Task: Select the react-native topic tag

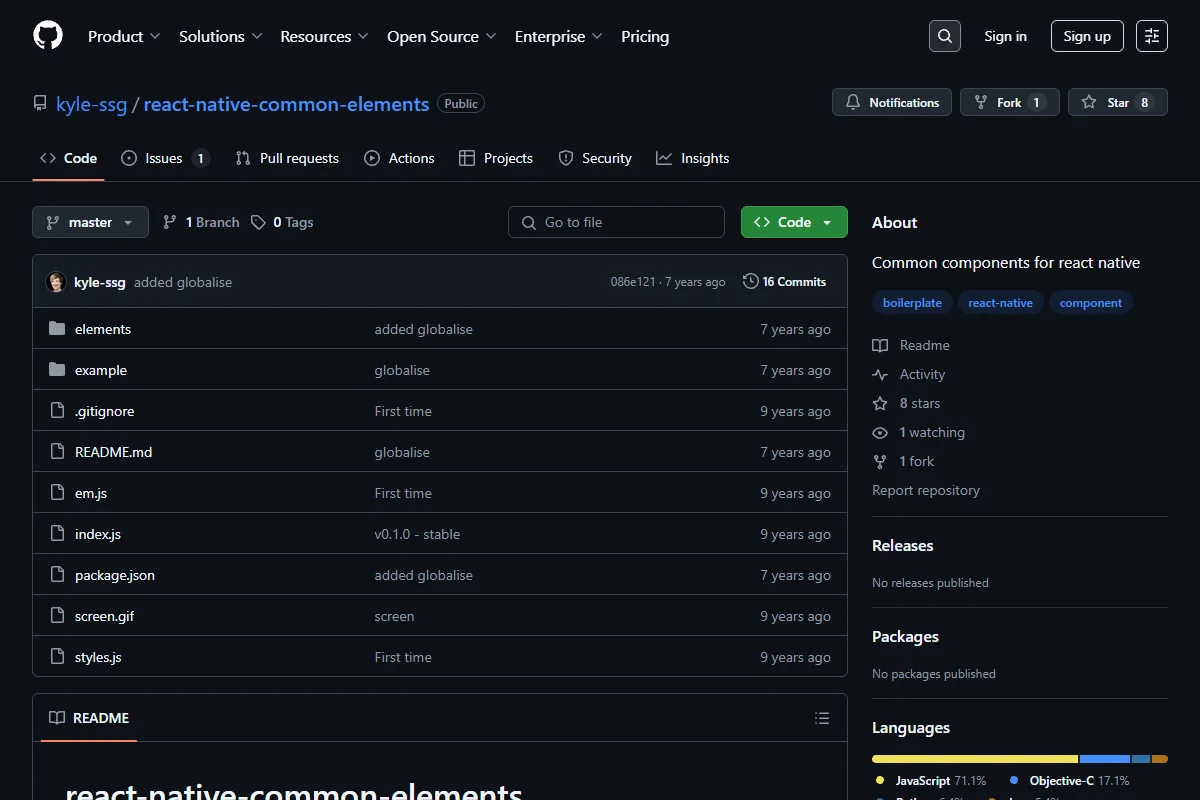Action: click(x=1000, y=303)
